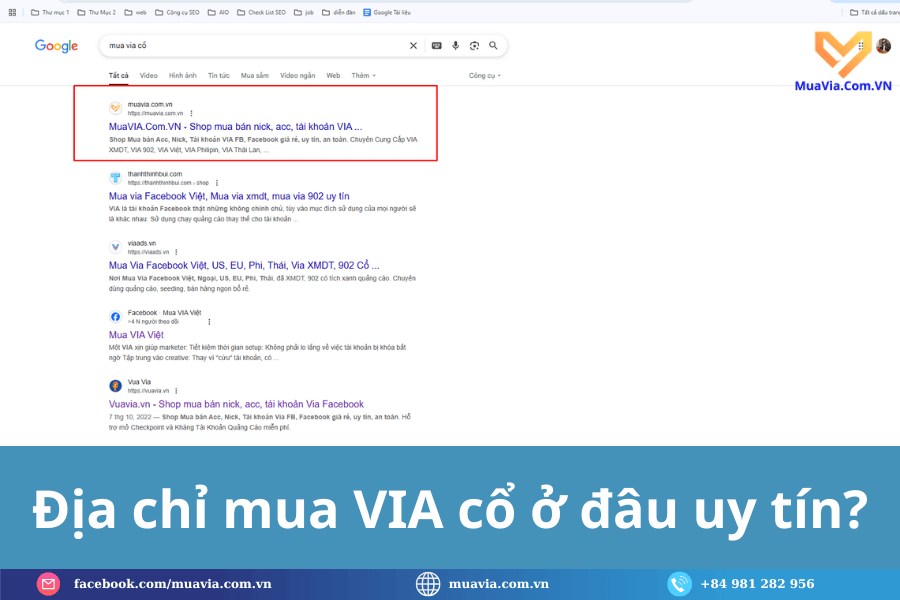Search by image with the Lens icon
This screenshot has height=600, width=900.
(x=474, y=45)
